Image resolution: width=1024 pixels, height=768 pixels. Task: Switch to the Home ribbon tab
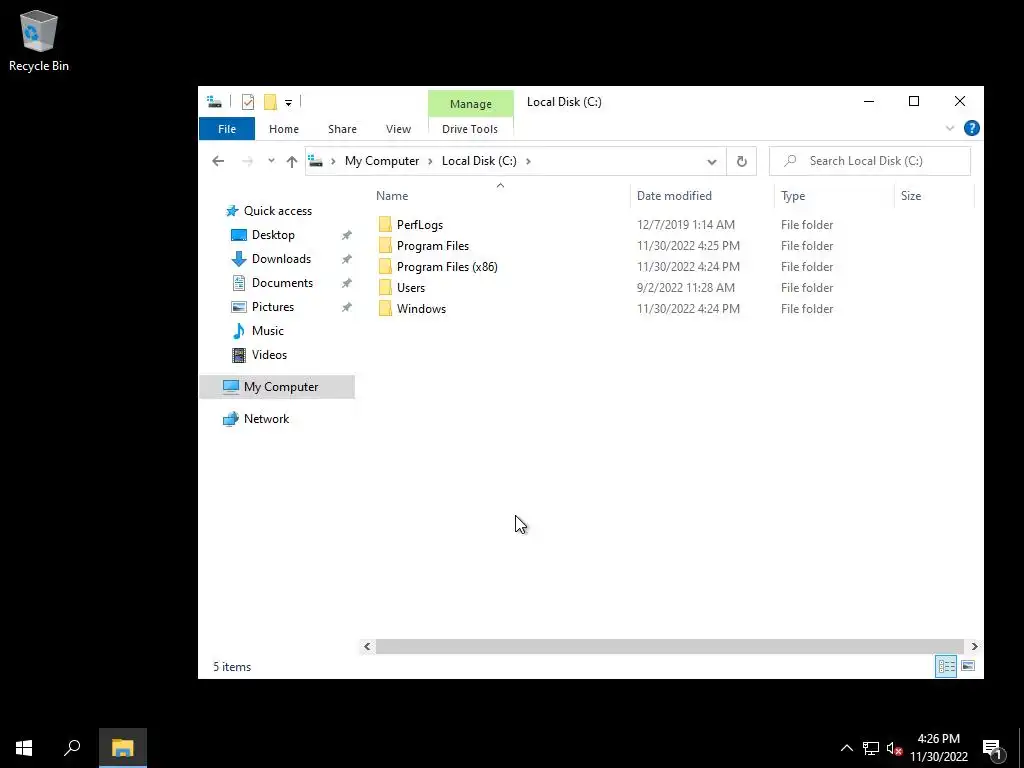click(283, 129)
